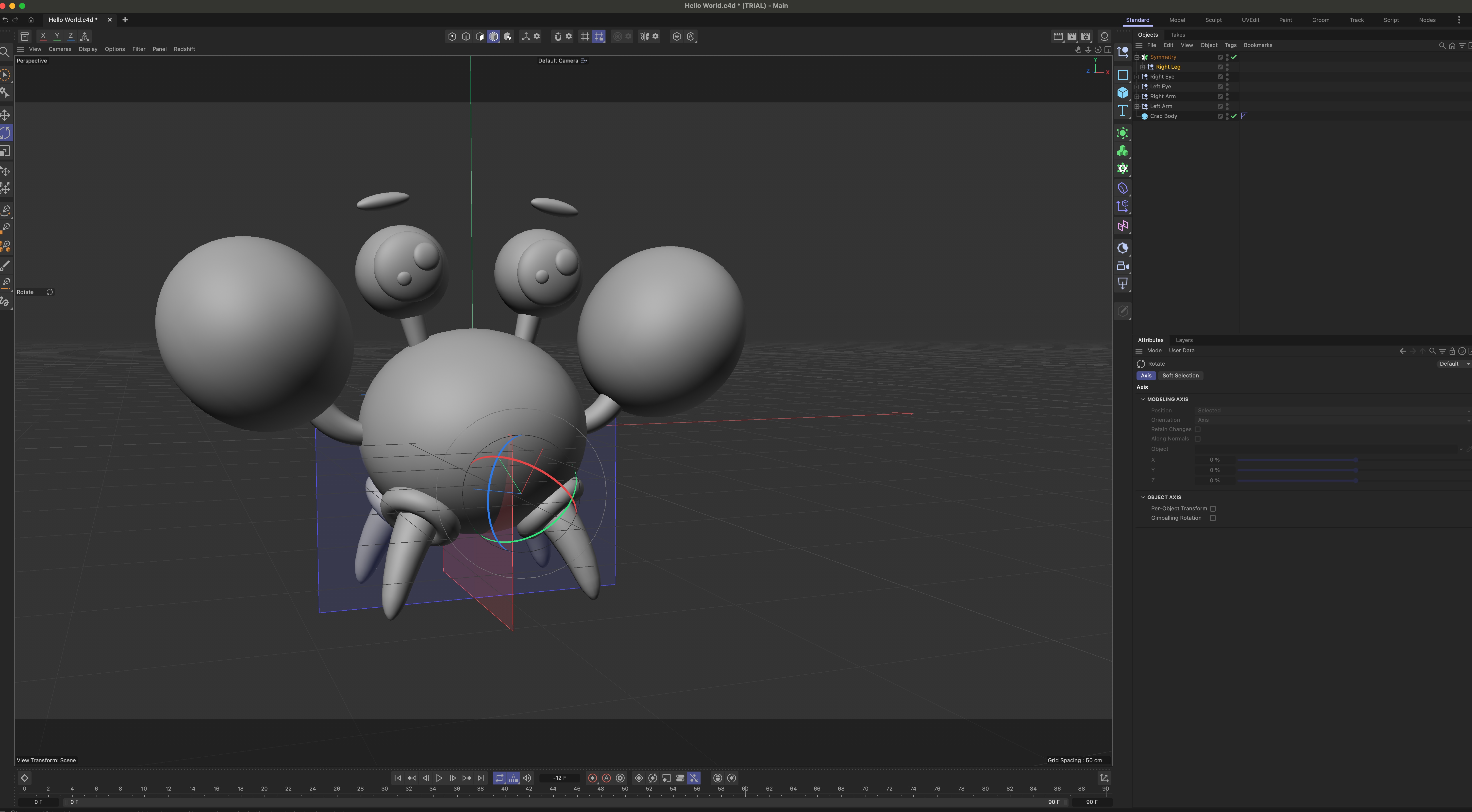Open the Soft Selection tab
This screenshot has height=812, width=1472.
1180,376
